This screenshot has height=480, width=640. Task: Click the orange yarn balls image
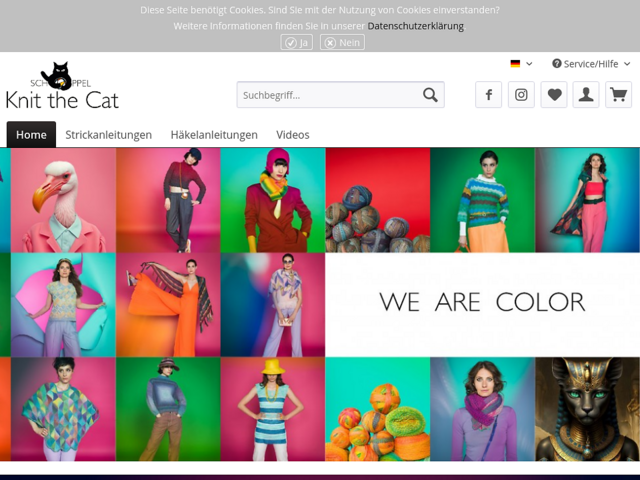378,409
